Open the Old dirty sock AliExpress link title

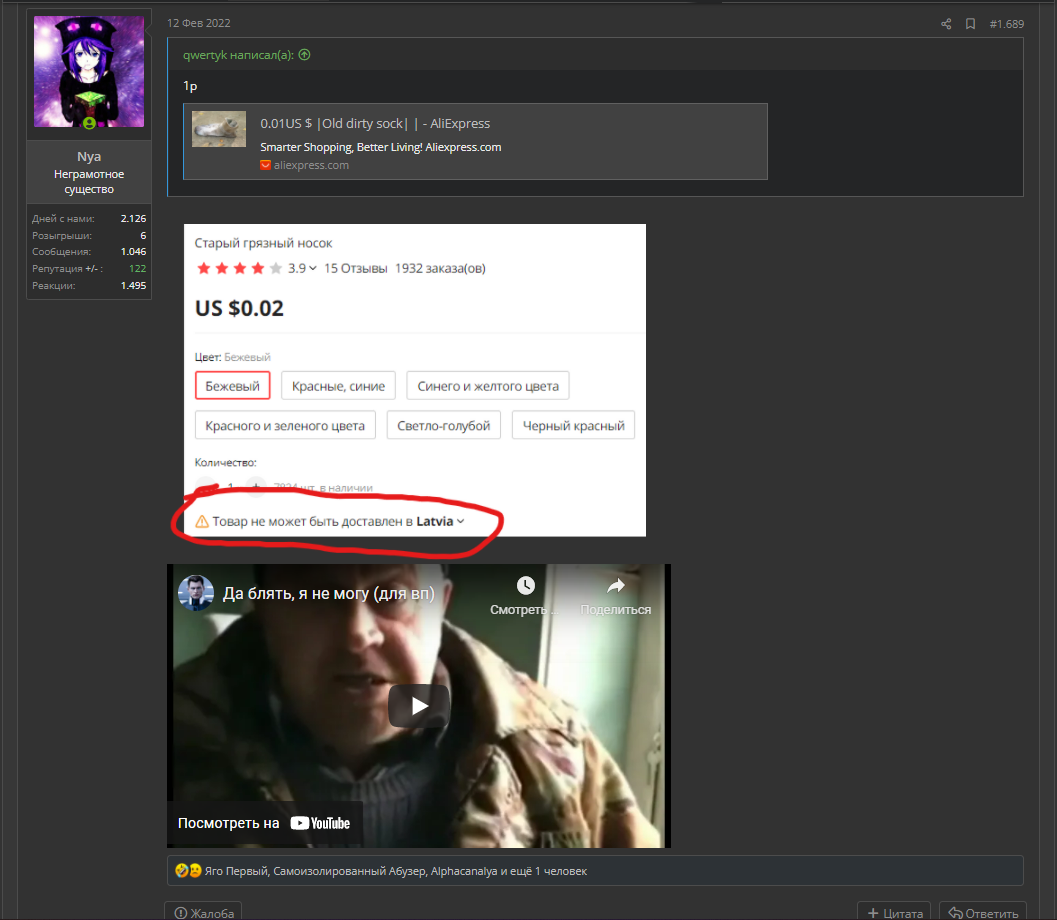click(x=375, y=123)
